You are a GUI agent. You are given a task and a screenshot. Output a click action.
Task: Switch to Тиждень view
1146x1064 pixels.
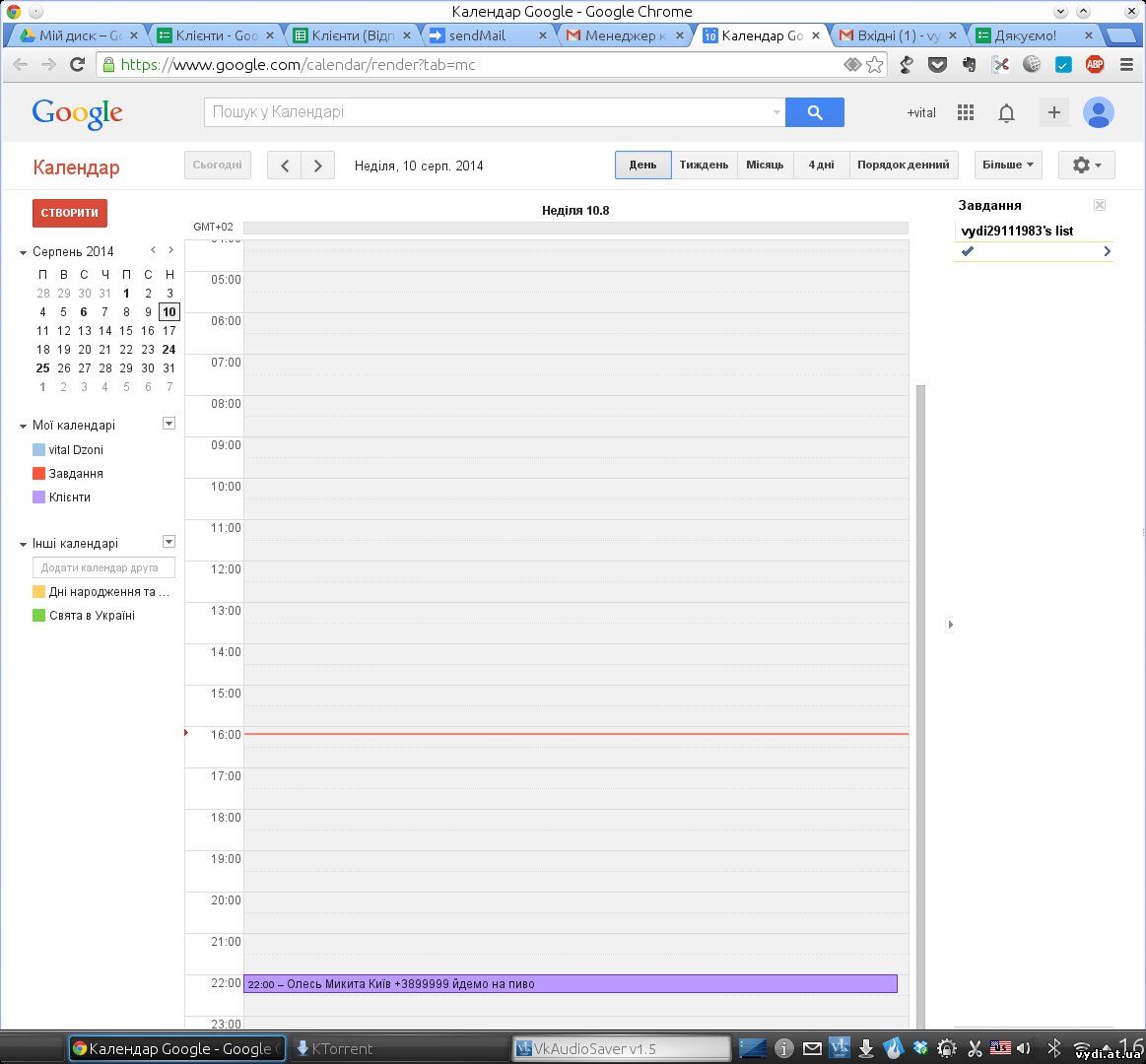pos(704,166)
